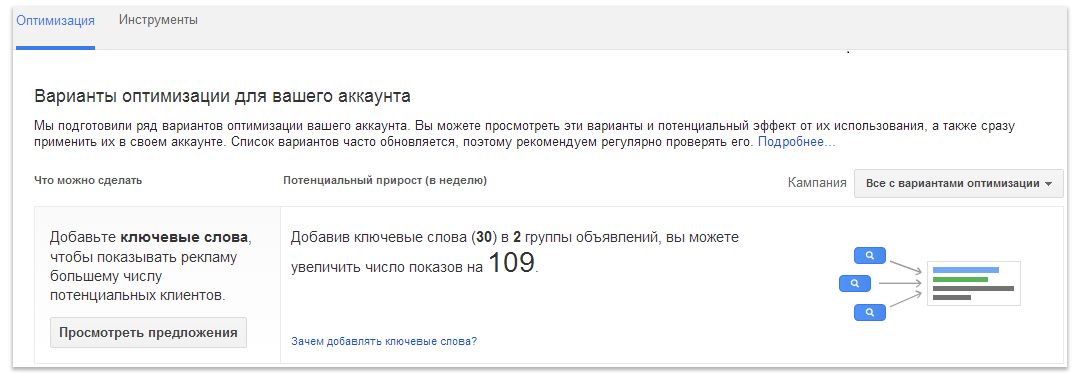Switch to the Оптимизация tab
Screen dimensions: 1078x375
point(55,21)
